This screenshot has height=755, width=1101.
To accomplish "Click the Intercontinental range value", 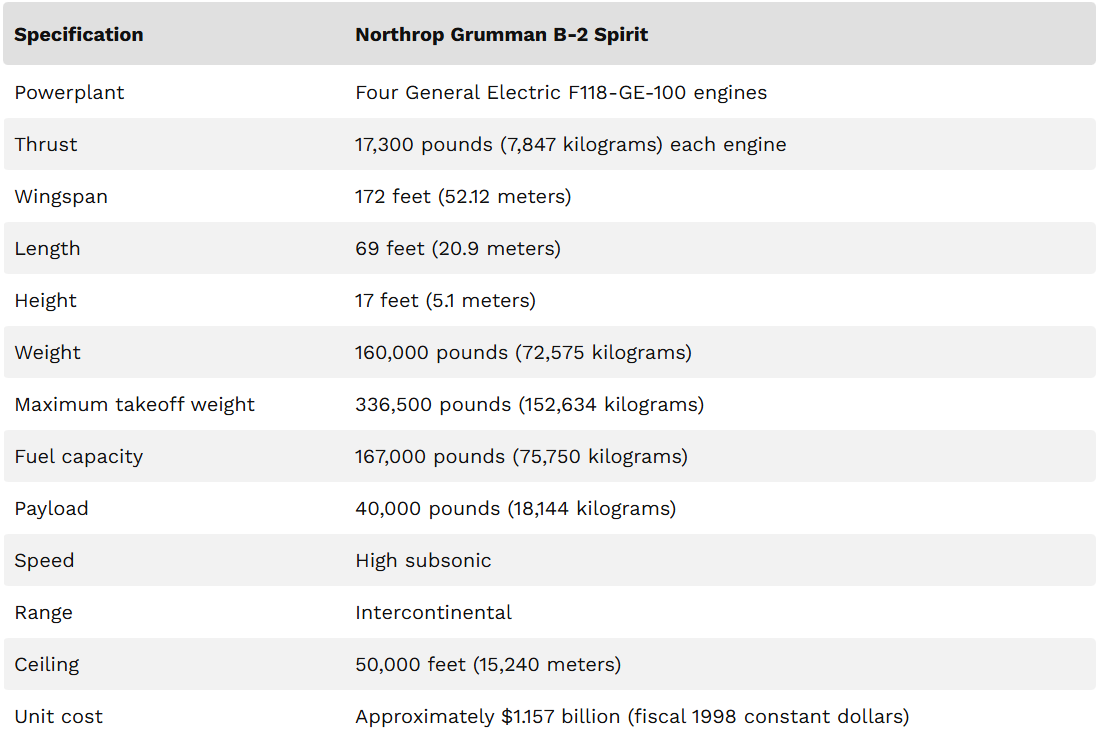I will point(433,613).
